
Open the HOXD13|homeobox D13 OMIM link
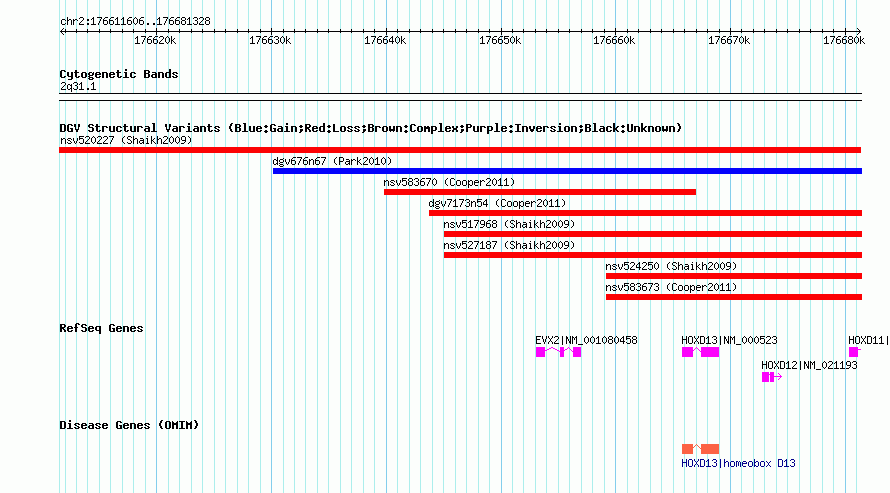coord(738,463)
